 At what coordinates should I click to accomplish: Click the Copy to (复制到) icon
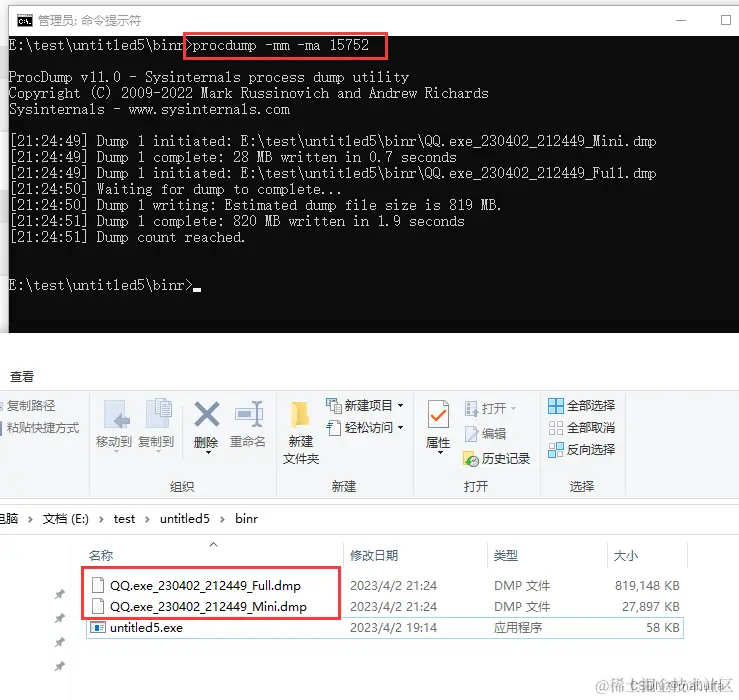[x=157, y=414]
